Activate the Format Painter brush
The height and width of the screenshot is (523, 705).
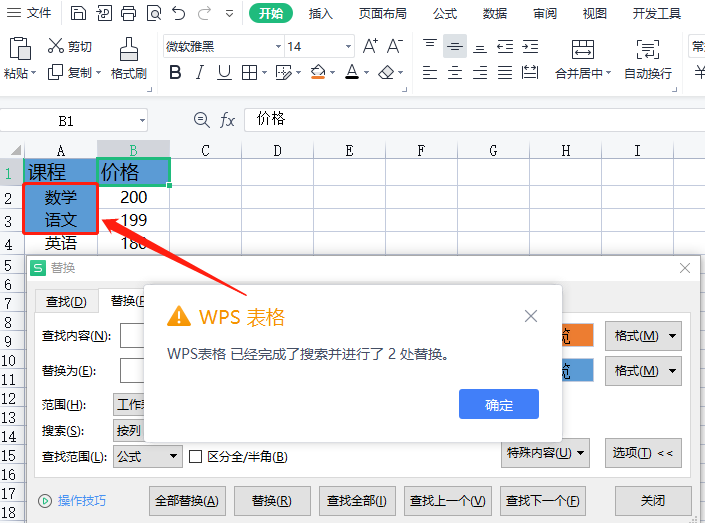click(129, 49)
